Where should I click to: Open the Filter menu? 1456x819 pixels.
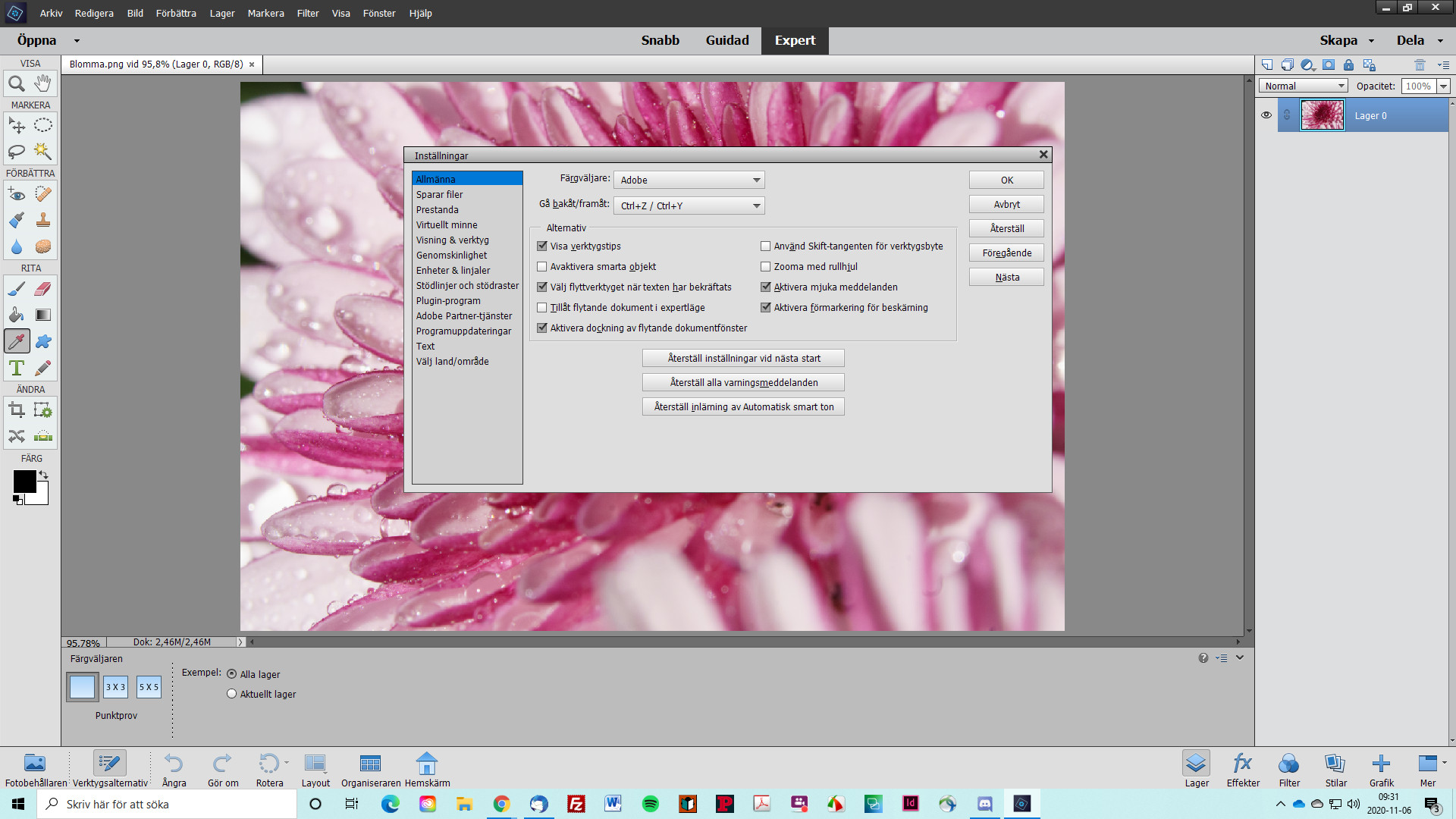pyautogui.click(x=307, y=13)
